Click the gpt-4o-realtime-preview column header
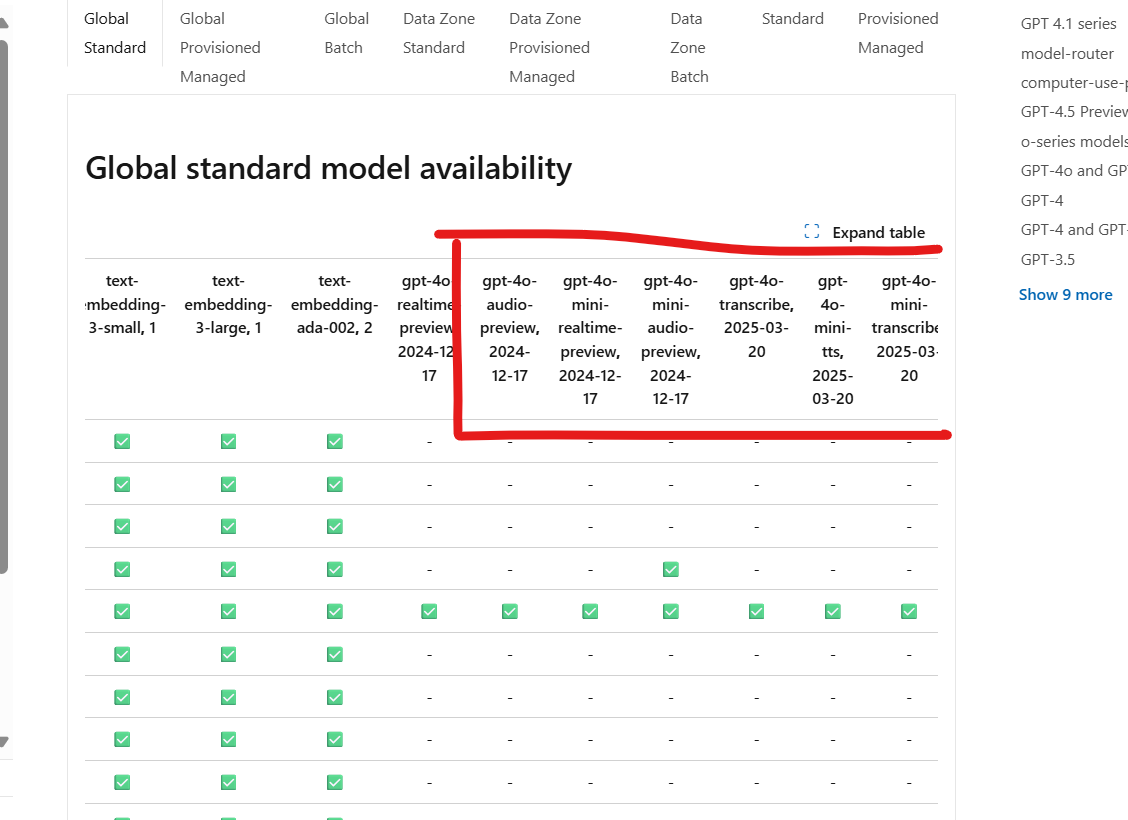Image resolution: width=1128 pixels, height=820 pixels. point(426,328)
